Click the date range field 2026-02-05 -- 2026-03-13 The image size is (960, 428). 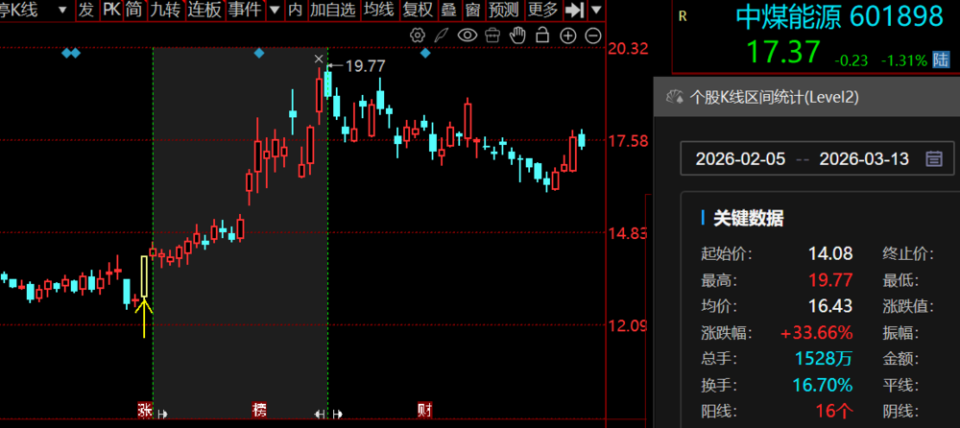[x=817, y=159]
